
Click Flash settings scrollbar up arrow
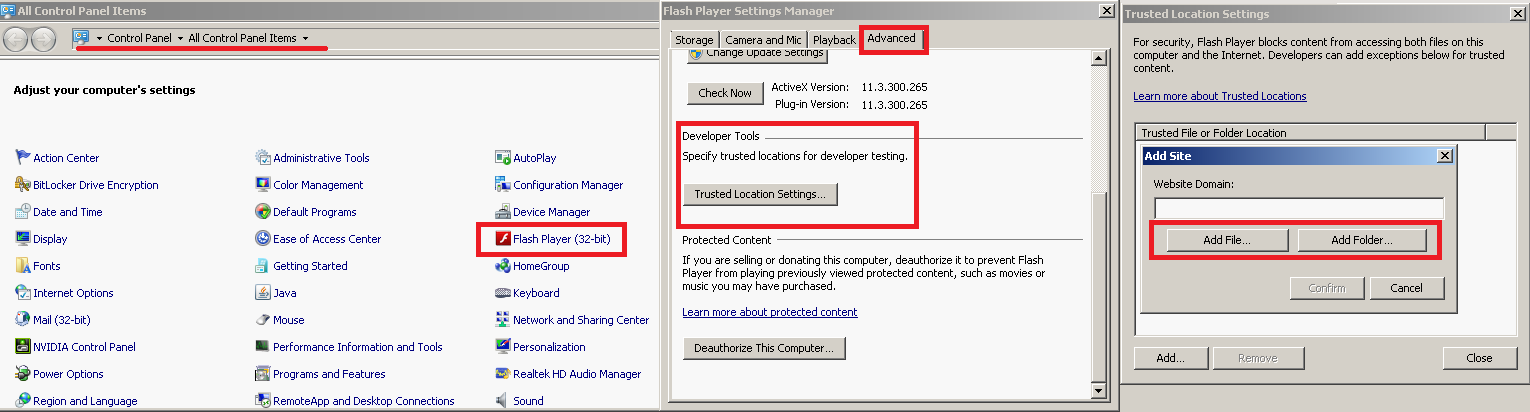click(x=1099, y=59)
